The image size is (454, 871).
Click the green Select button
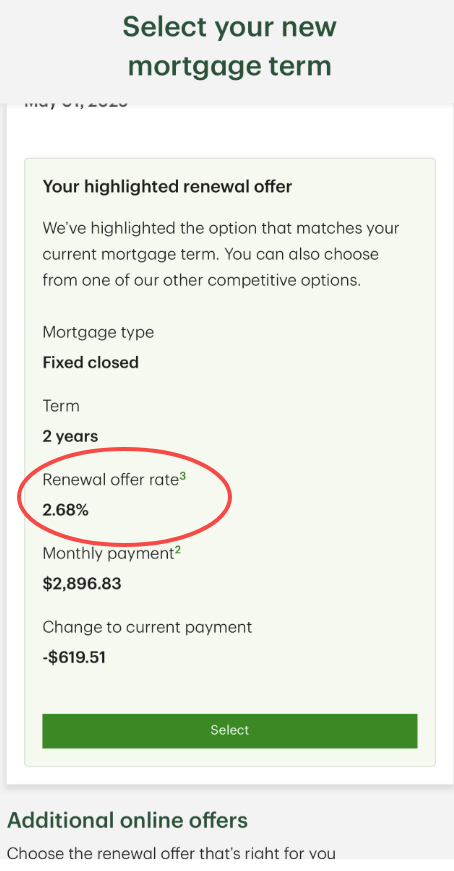[x=230, y=730]
